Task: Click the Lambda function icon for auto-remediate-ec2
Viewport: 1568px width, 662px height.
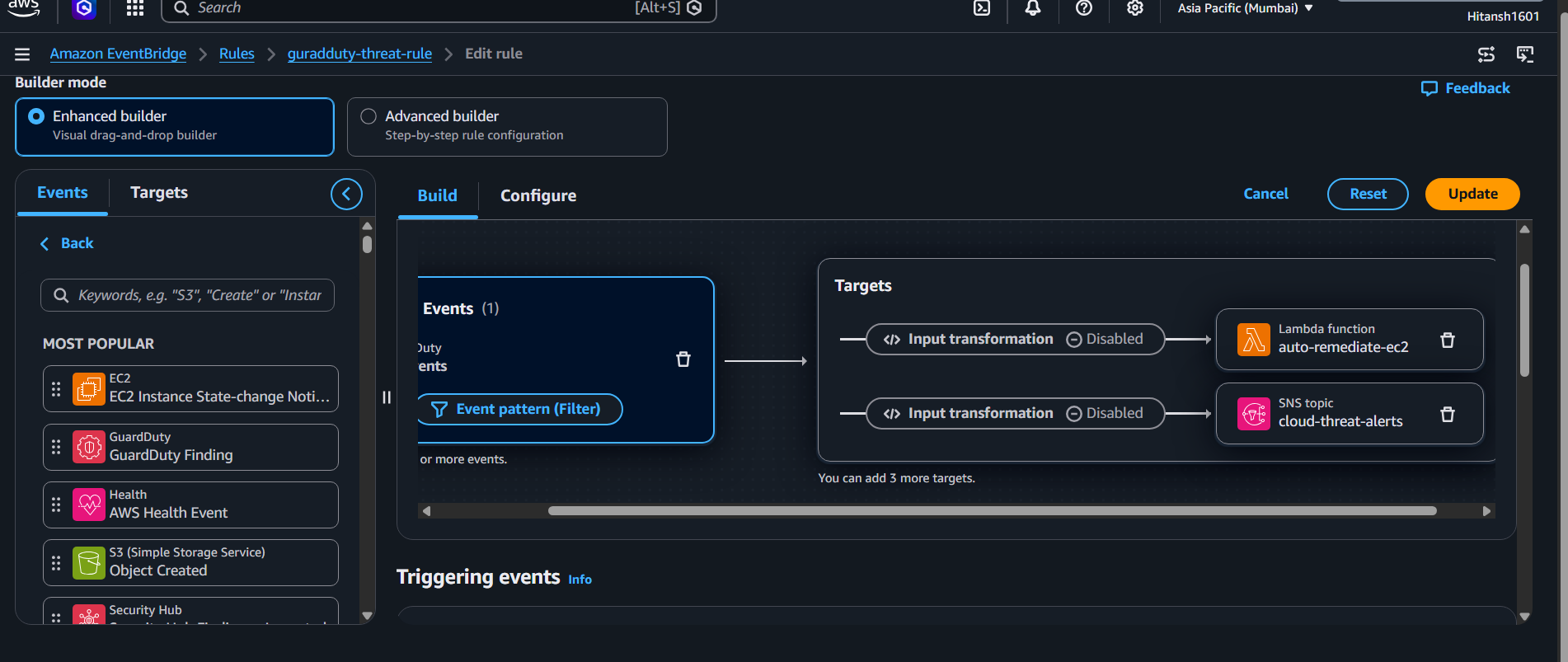Action: pos(1254,340)
